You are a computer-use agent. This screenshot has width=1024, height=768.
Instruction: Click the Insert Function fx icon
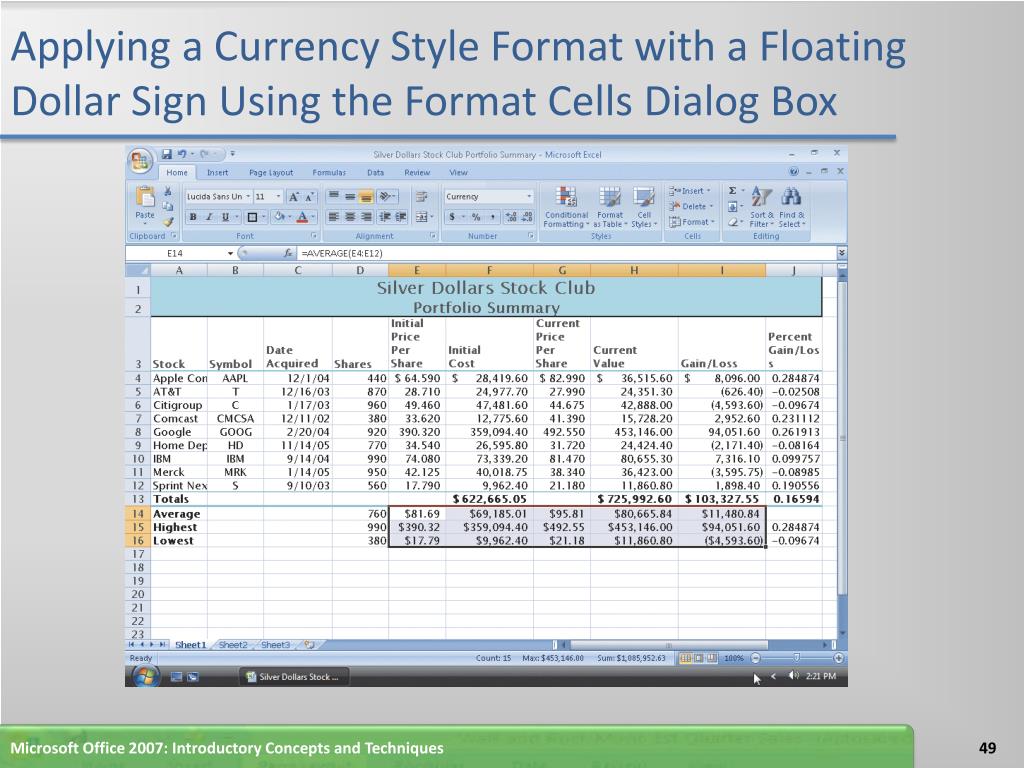point(288,253)
